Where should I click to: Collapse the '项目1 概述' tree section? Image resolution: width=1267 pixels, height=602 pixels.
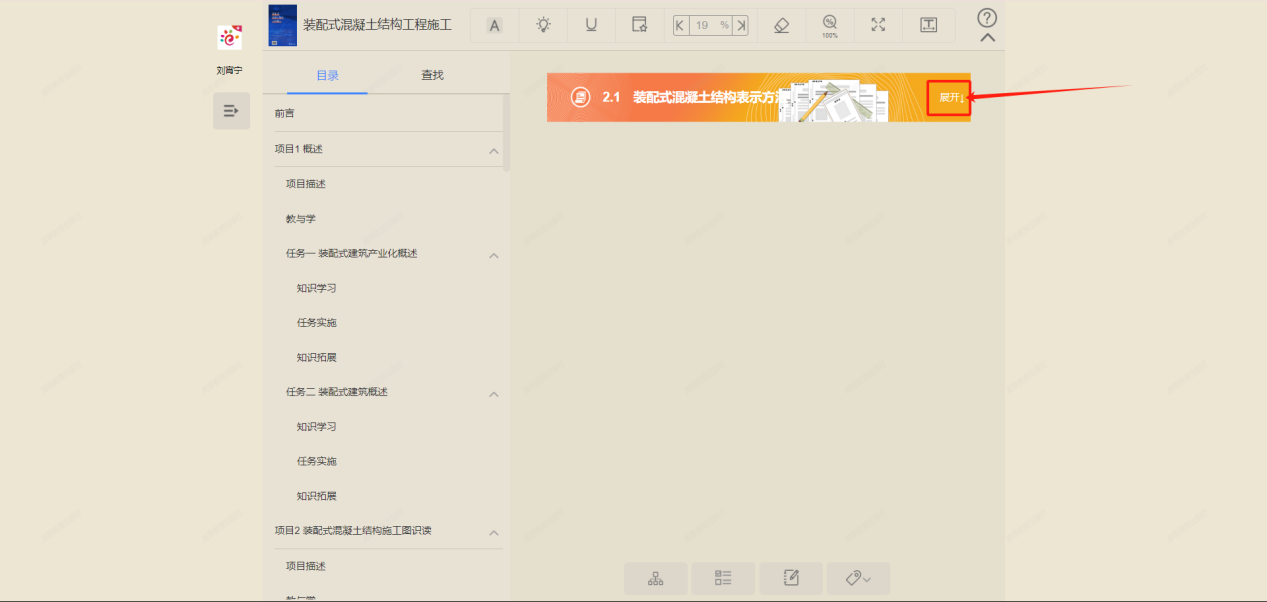coord(493,150)
